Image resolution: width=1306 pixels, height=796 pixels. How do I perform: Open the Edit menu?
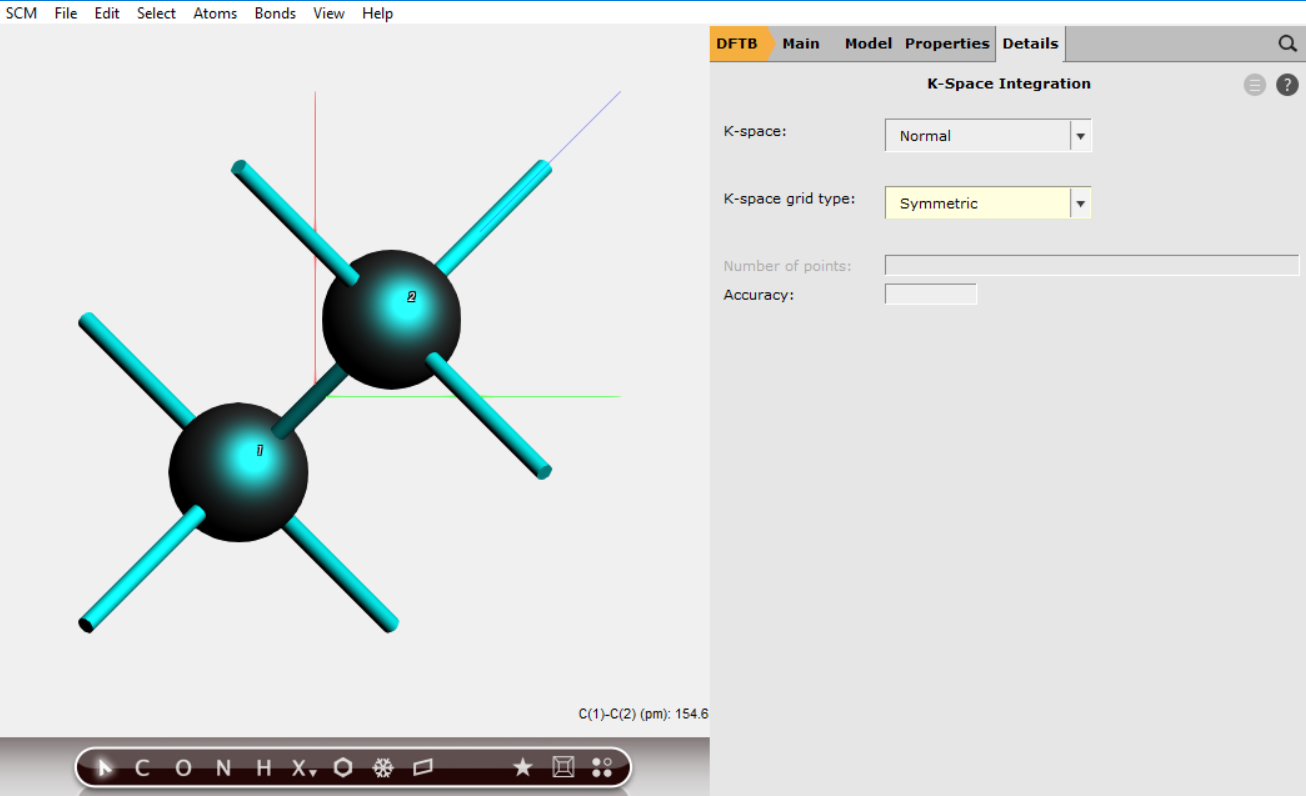[x=107, y=13]
